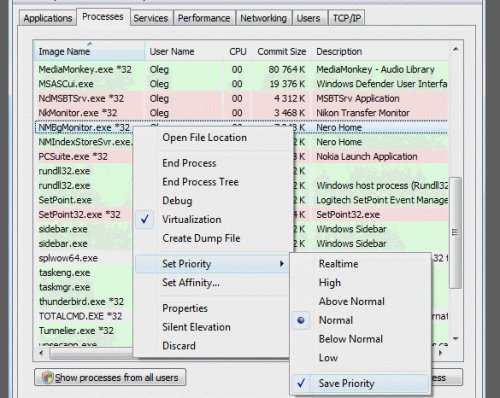Open Set Affinity... dialog entry
The width and height of the screenshot is (500, 398).
pyautogui.click(x=212, y=283)
